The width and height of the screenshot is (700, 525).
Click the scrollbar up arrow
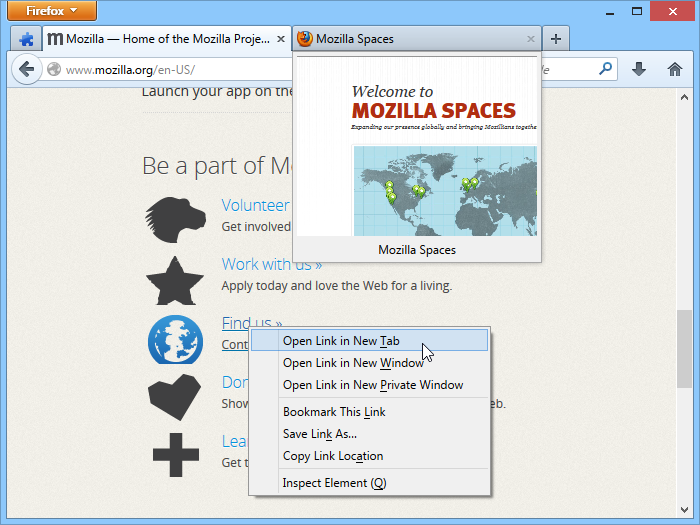684,97
